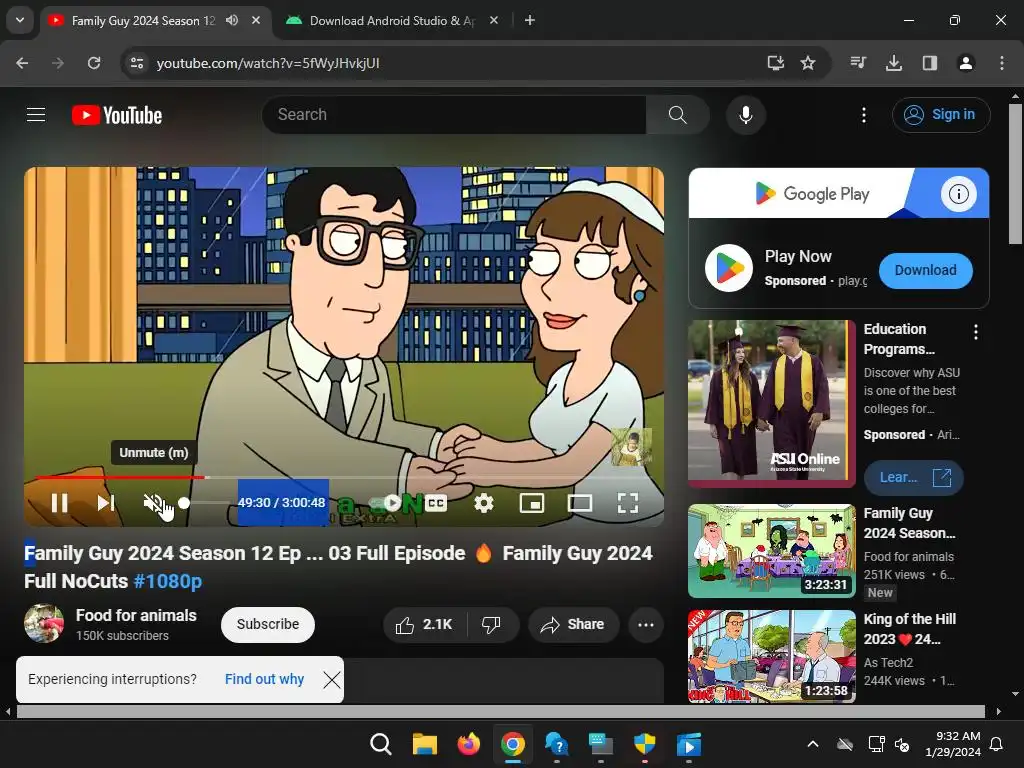
Task: Click the page vertical scrollbar
Action: pos(1015,174)
